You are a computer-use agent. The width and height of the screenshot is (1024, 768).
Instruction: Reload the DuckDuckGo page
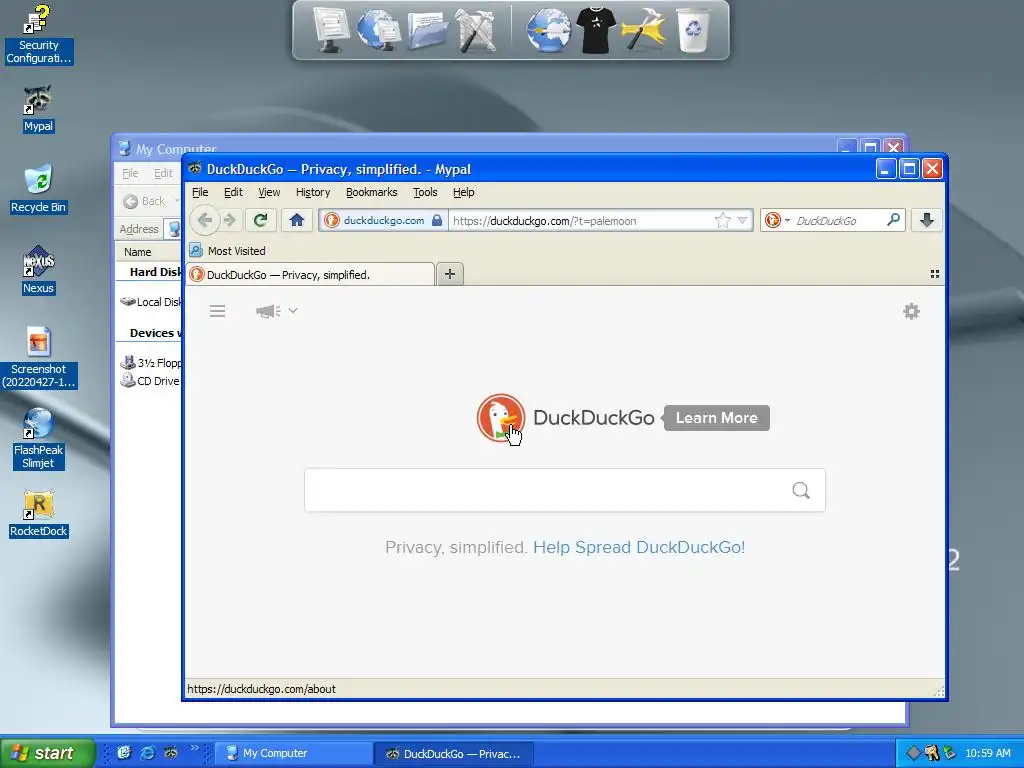(x=261, y=220)
